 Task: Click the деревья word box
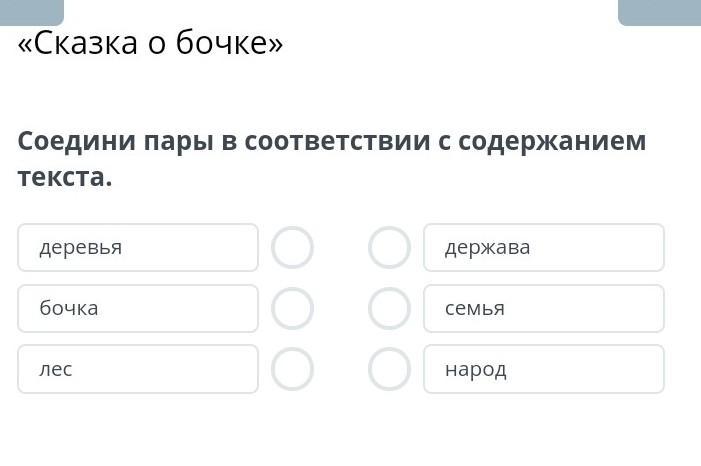click(x=138, y=247)
